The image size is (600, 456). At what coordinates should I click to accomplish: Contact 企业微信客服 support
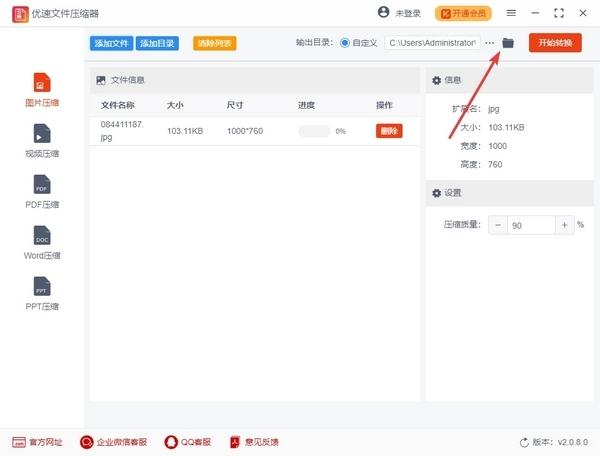[113, 442]
